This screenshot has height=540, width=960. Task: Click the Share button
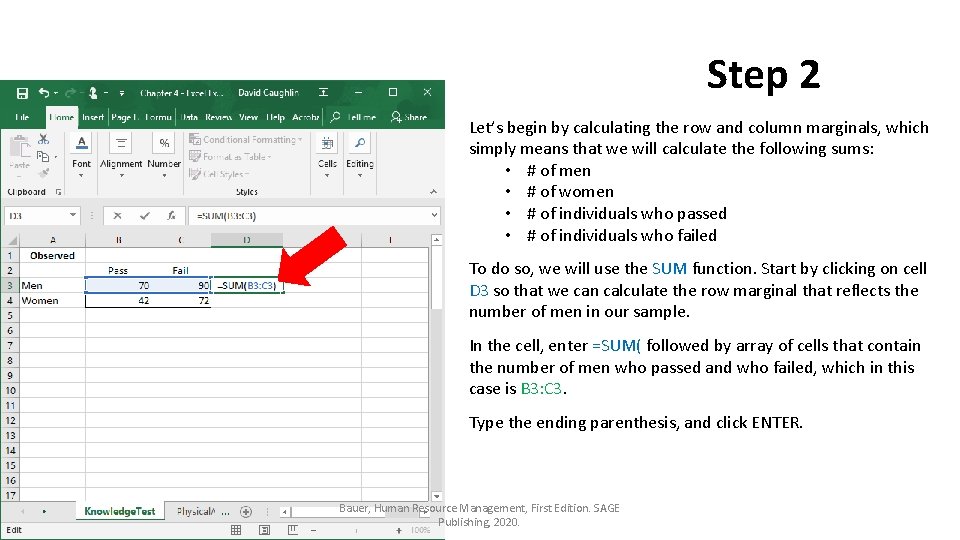click(408, 117)
